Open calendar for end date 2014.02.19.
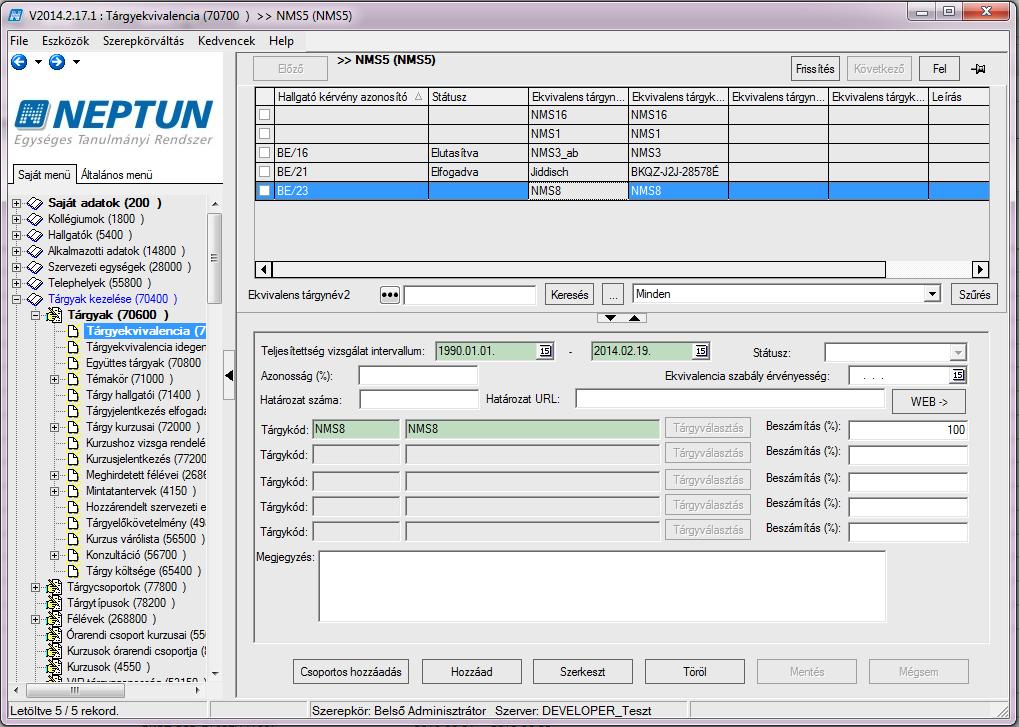 (x=701, y=351)
